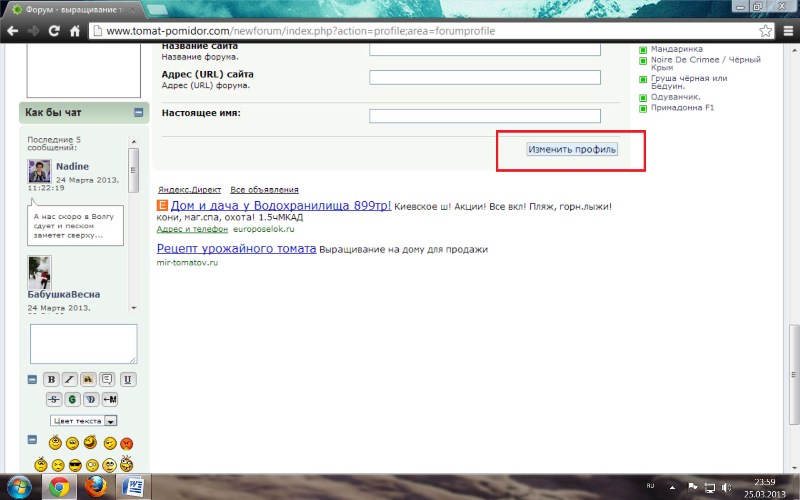Image resolution: width=800 pixels, height=500 pixels.
Task: Open the 'Все объявления' link
Action: (x=264, y=189)
